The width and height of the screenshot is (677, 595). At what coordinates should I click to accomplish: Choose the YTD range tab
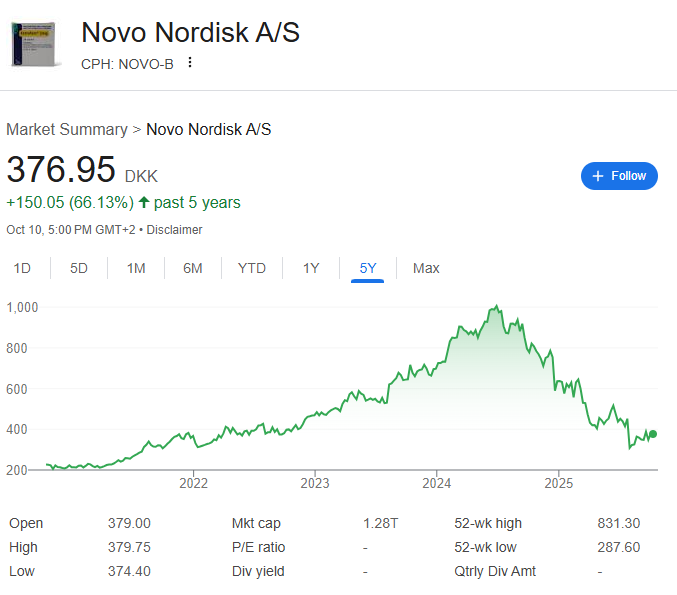[x=252, y=268]
